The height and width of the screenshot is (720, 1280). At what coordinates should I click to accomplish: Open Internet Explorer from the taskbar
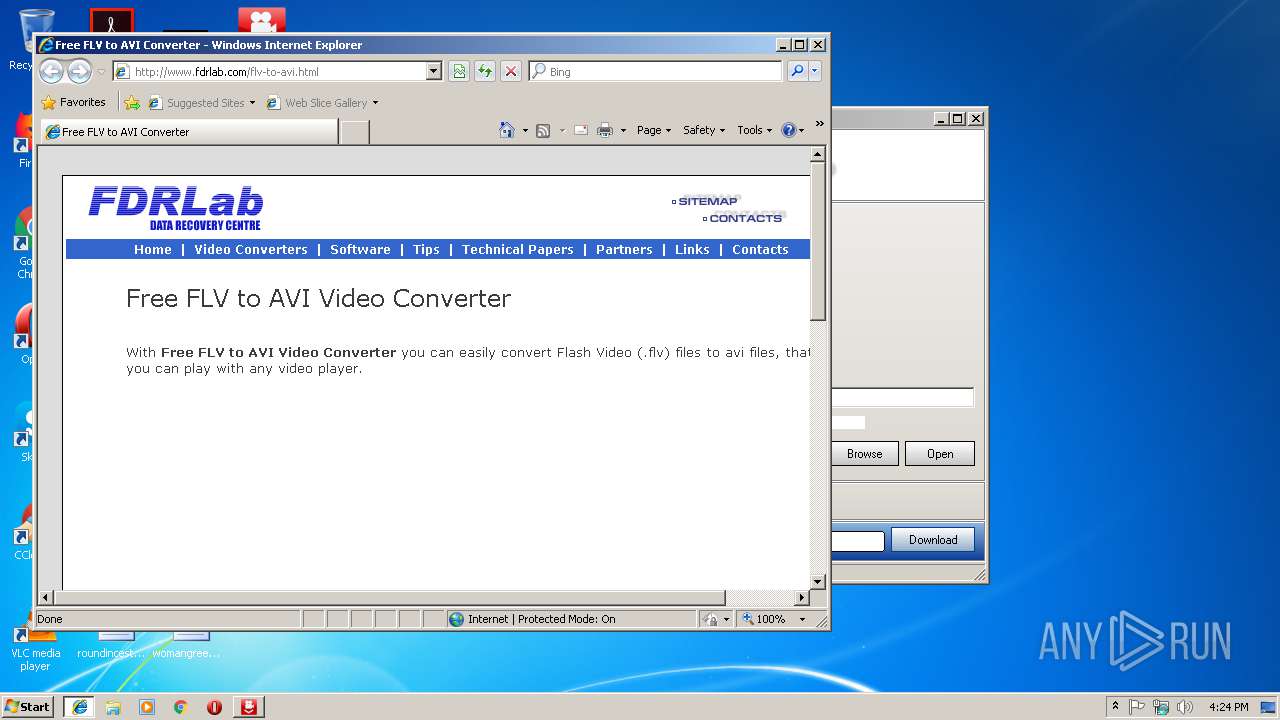pyautogui.click(x=80, y=707)
